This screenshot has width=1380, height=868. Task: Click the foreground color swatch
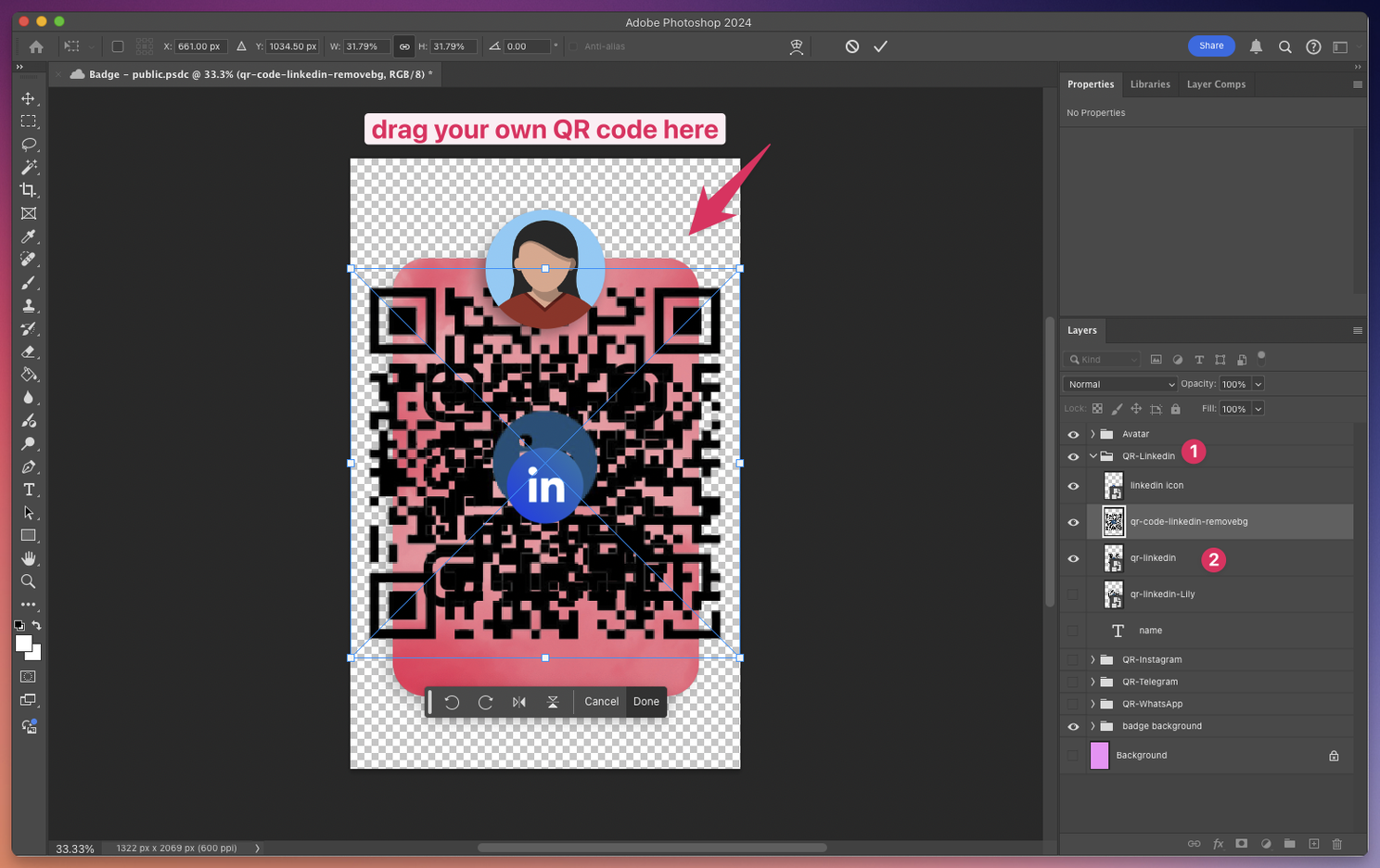[x=23, y=644]
